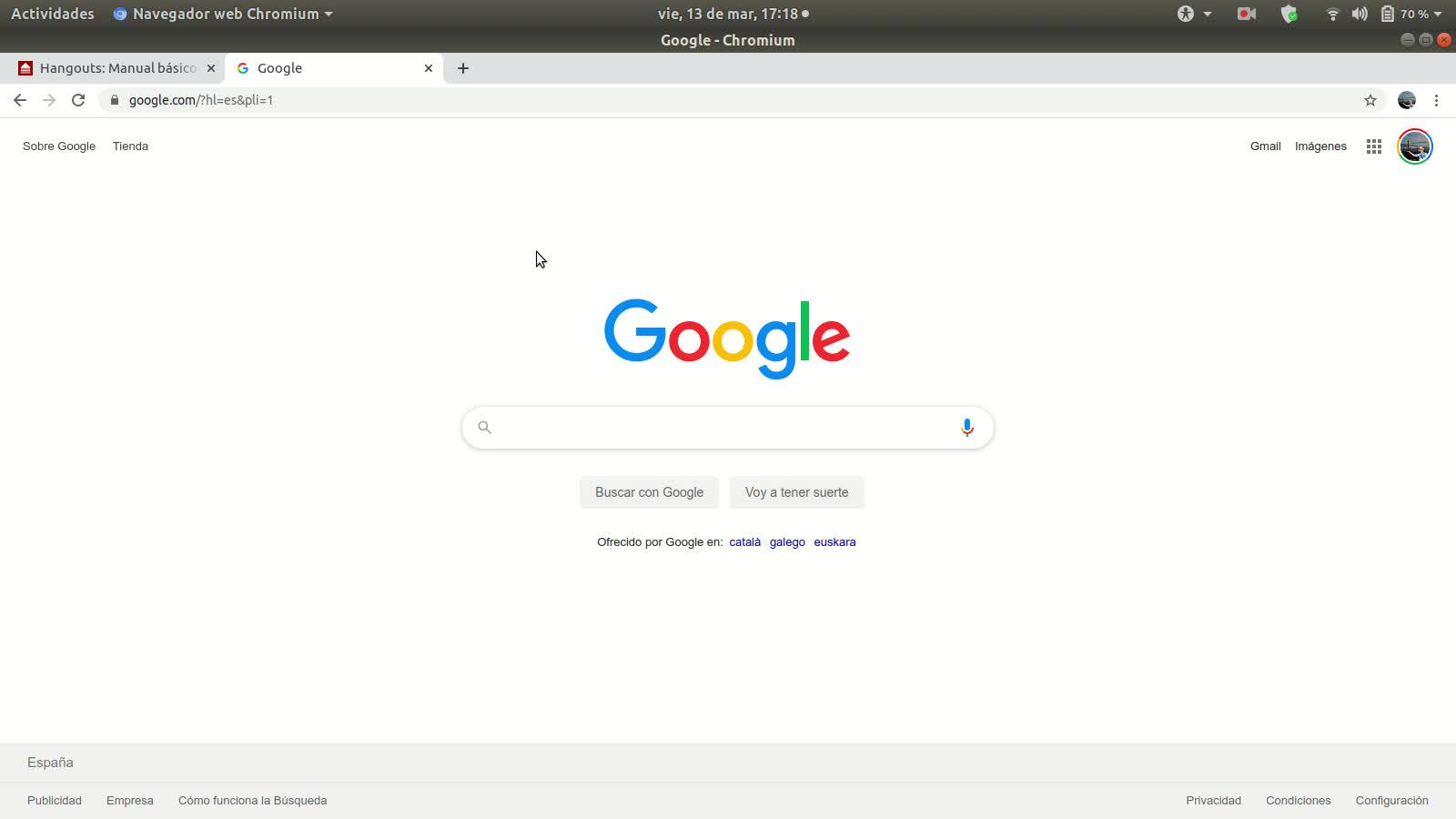The height and width of the screenshot is (819, 1456).
Task: Close the Hangouts: Manual básico tab
Action: pos(211,68)
